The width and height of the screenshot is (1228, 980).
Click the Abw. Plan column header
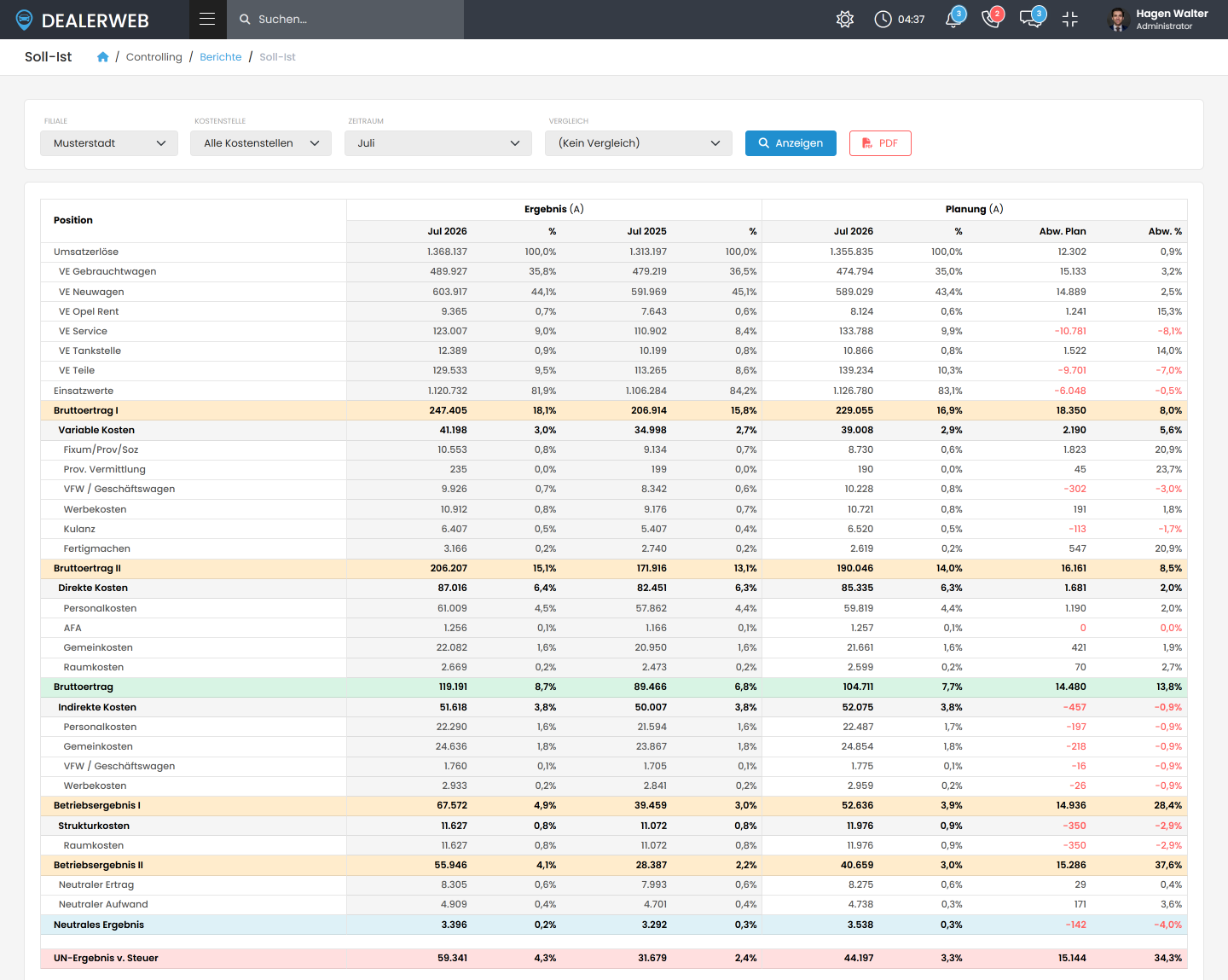click(1063, 231)
